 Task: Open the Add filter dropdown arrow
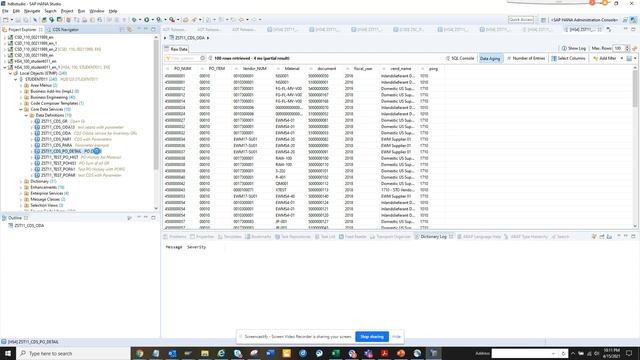(621, 58)
